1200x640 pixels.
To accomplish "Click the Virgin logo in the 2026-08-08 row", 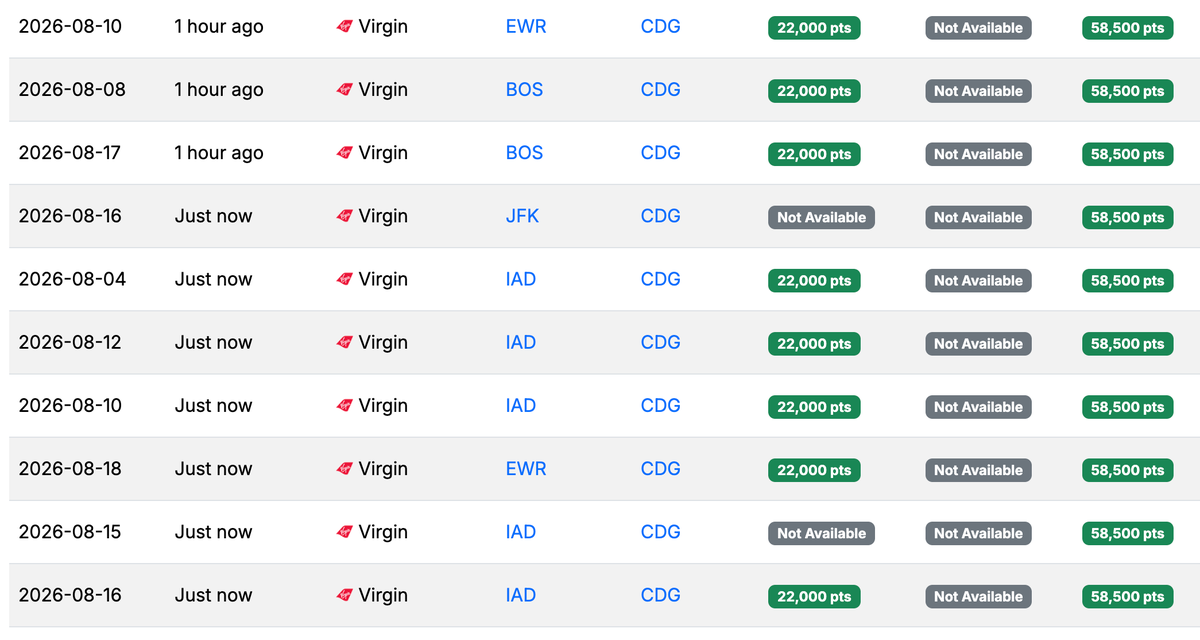I will (x=345, y=90).
